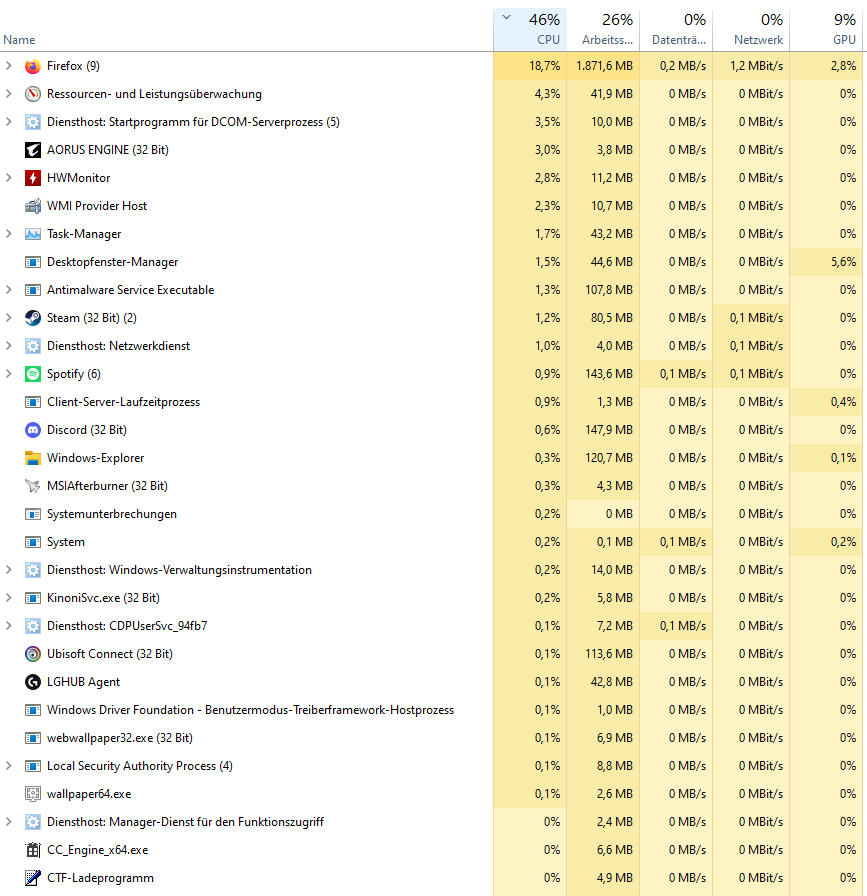Click the Antimalware Service Executable icon
This screenshot has height=896, width=867.
click(x=33, y=290)
